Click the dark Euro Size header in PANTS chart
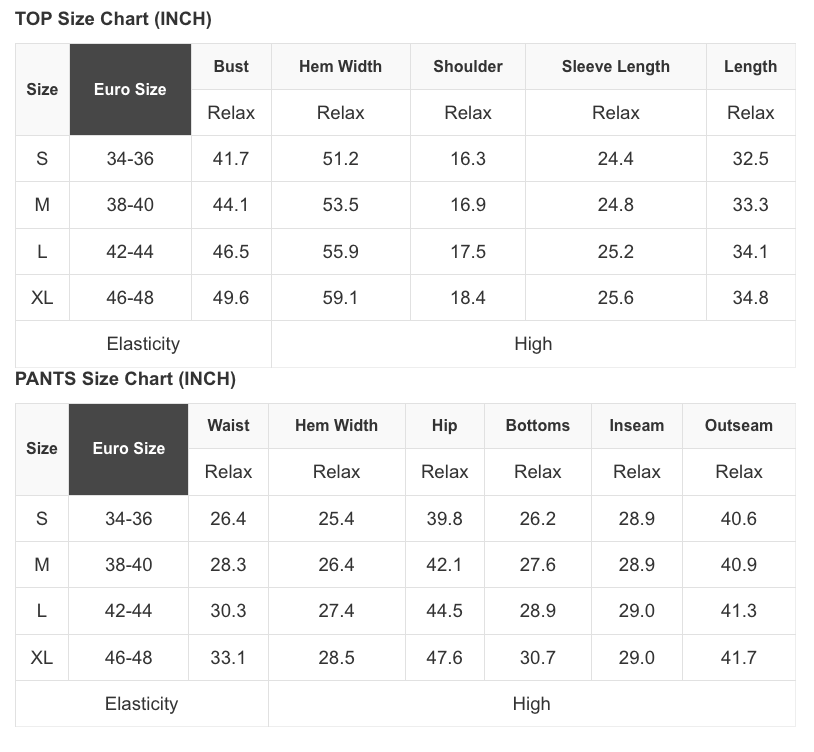814x752 pixels. click(x=129, y=449)
